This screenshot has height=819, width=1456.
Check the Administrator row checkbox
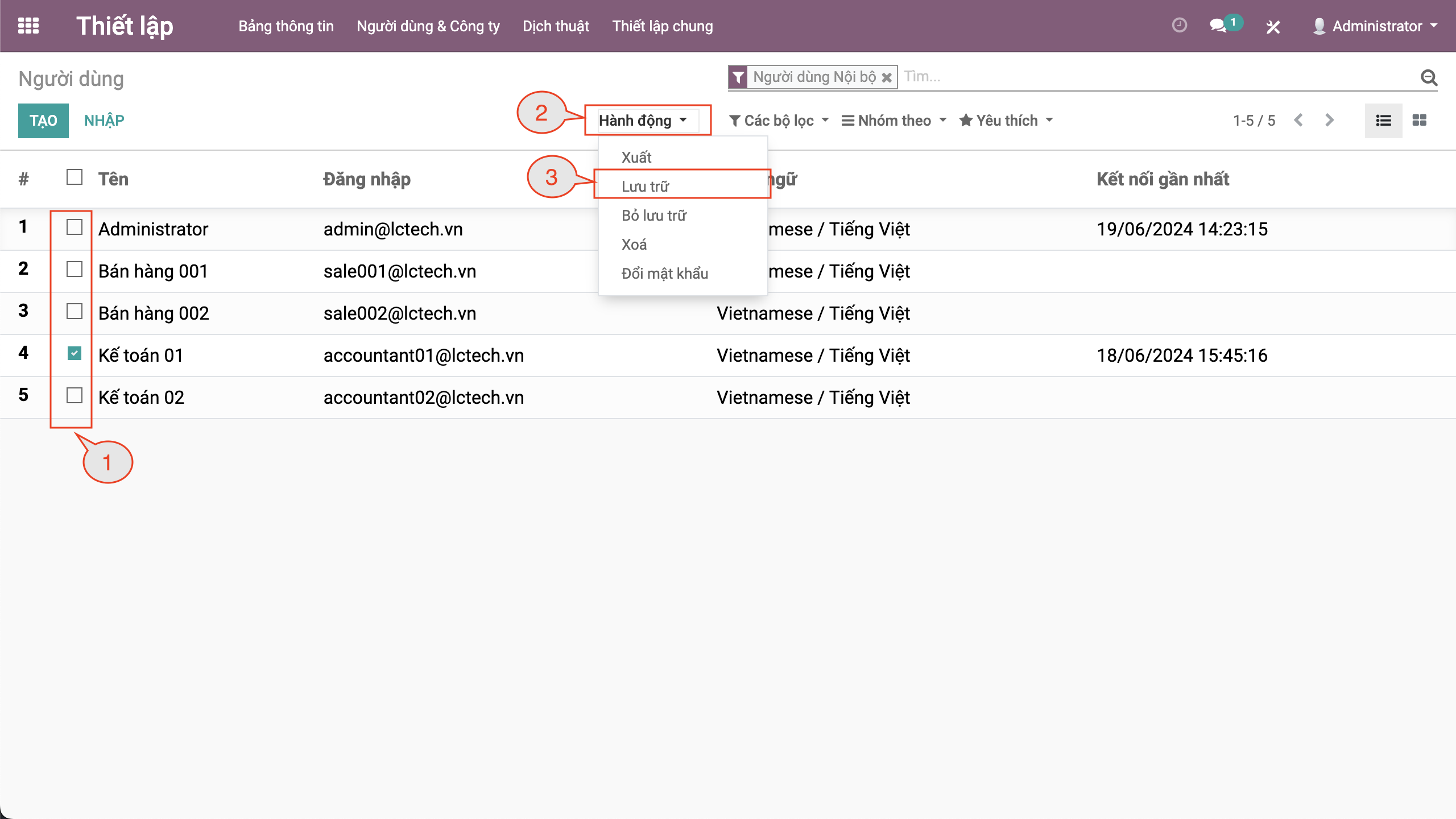click(75, 227)
